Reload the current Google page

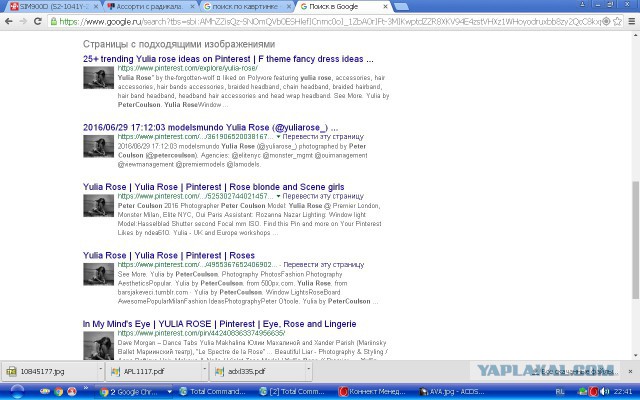[38, 21]
